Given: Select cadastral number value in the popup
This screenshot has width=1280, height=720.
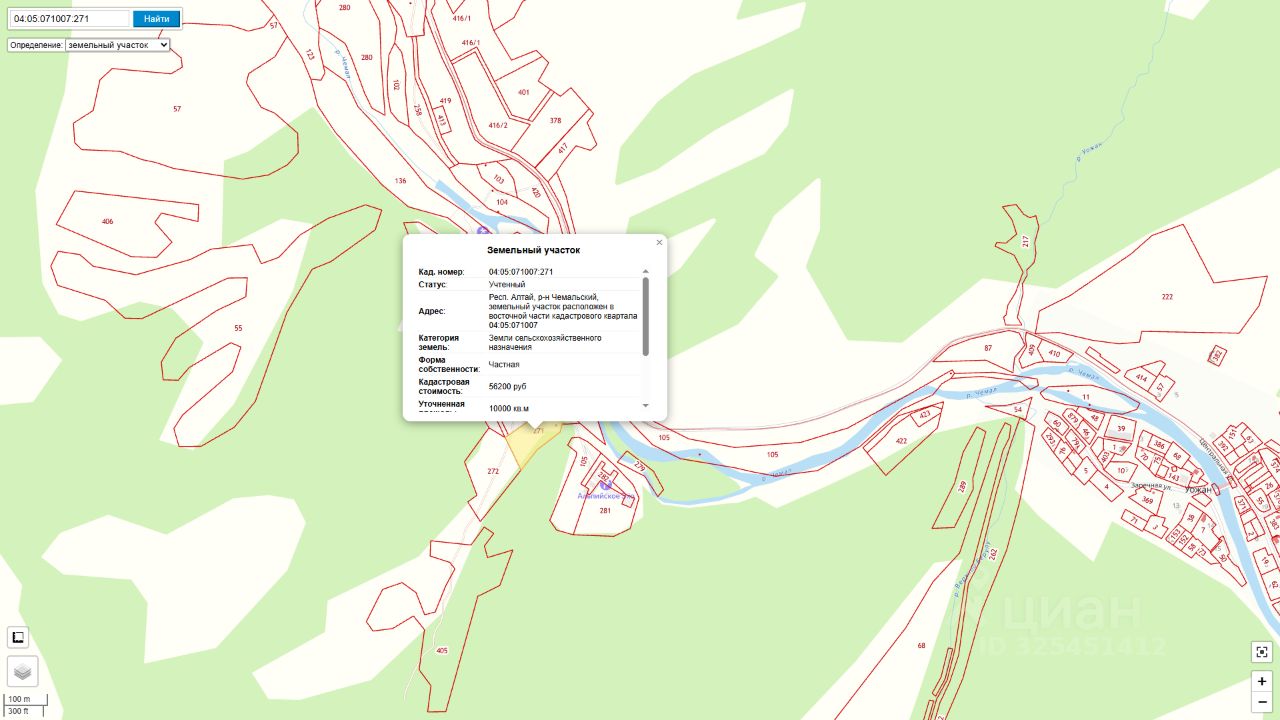Looking at the screenshot, I should (521, 272).
